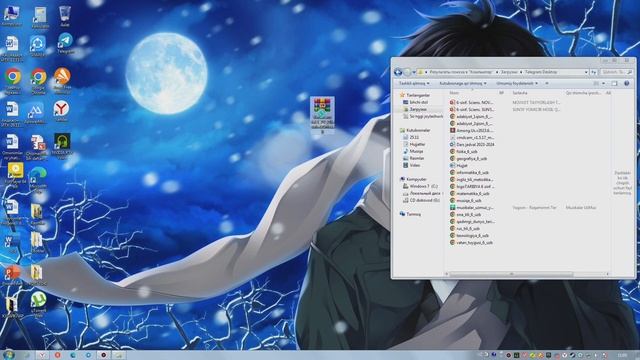This screenshot has width=640, height=360.
Task: Open Hujjatlar library in navigation pane
Action: click(x=414, y=144)
